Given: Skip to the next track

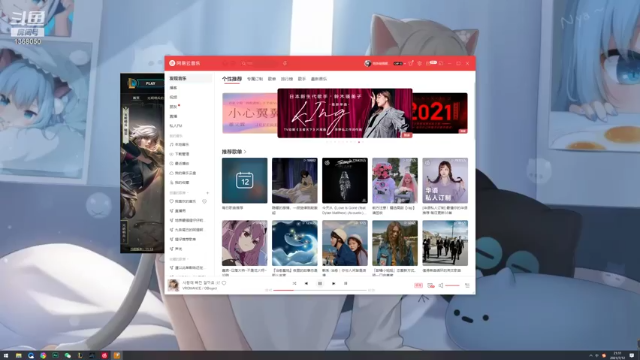Looking at the screenshot, I should 333,283.
